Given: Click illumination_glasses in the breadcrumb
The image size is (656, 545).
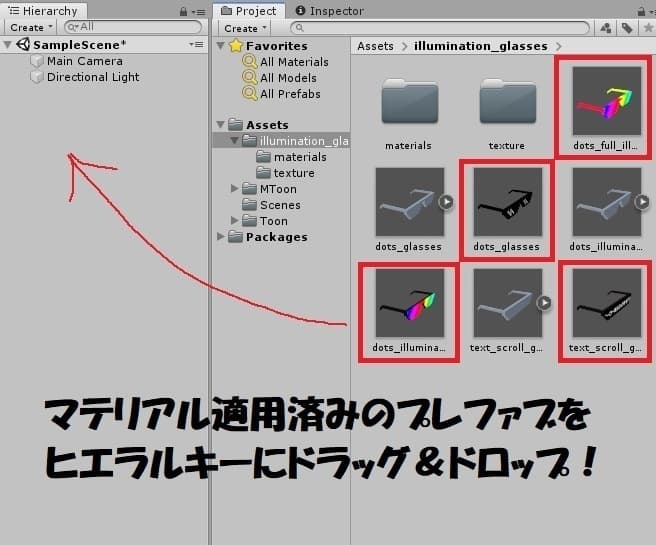Looking at the screenshot, I should click(x=481, y=46).
